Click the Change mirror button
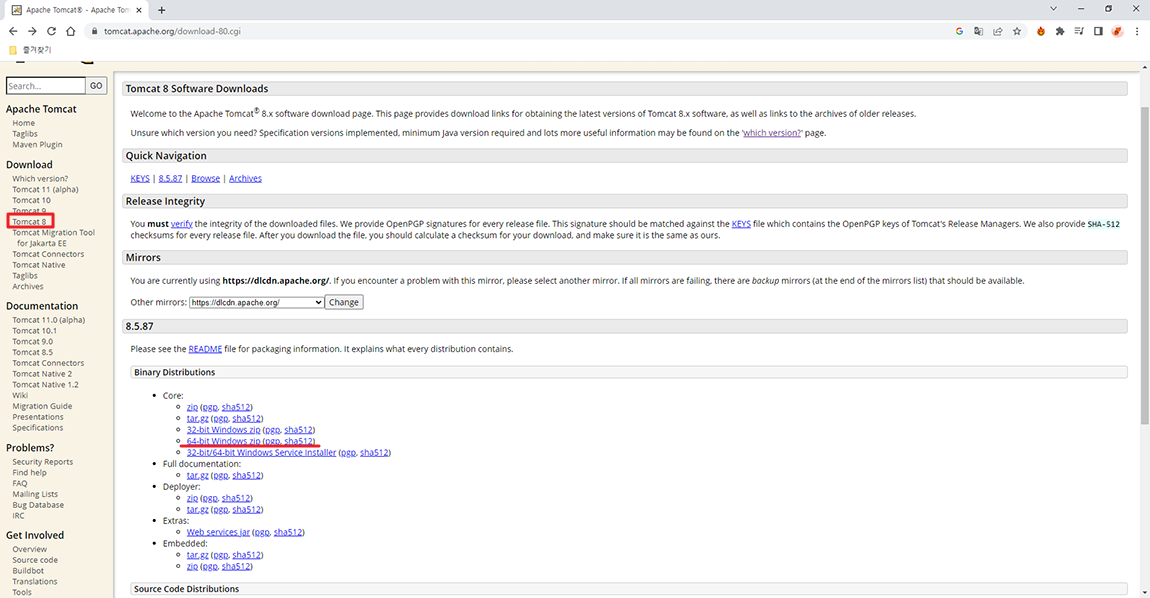The width and height of the screenshot is (1150, 598). point(344,302)
